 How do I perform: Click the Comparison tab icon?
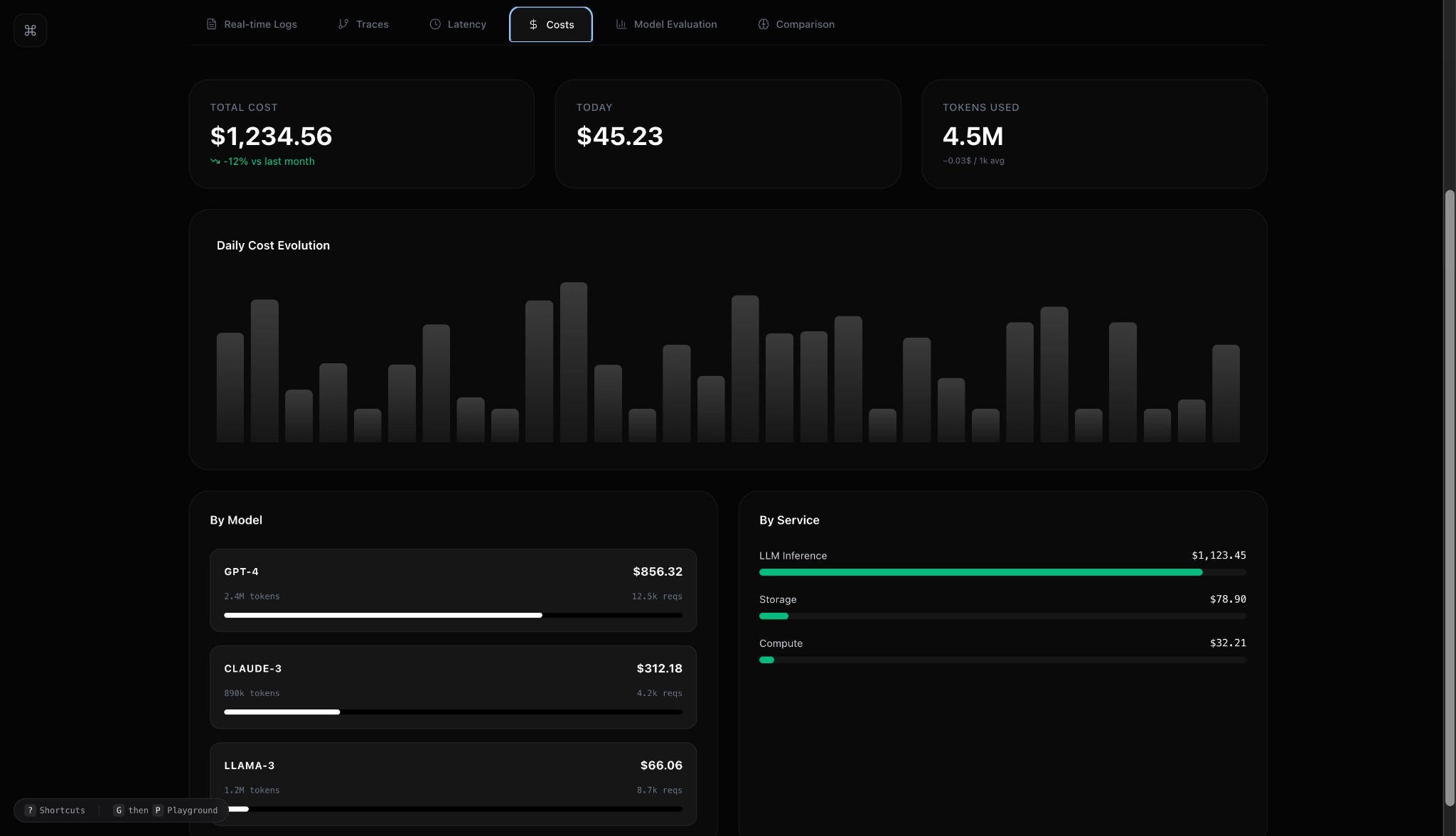763,24
